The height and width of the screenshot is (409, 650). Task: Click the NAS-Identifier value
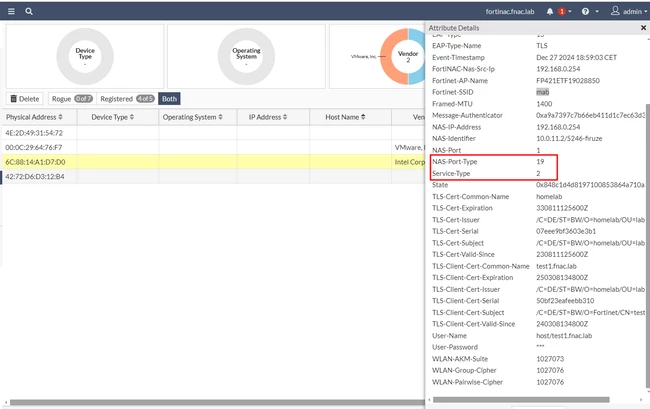(569, 138)
